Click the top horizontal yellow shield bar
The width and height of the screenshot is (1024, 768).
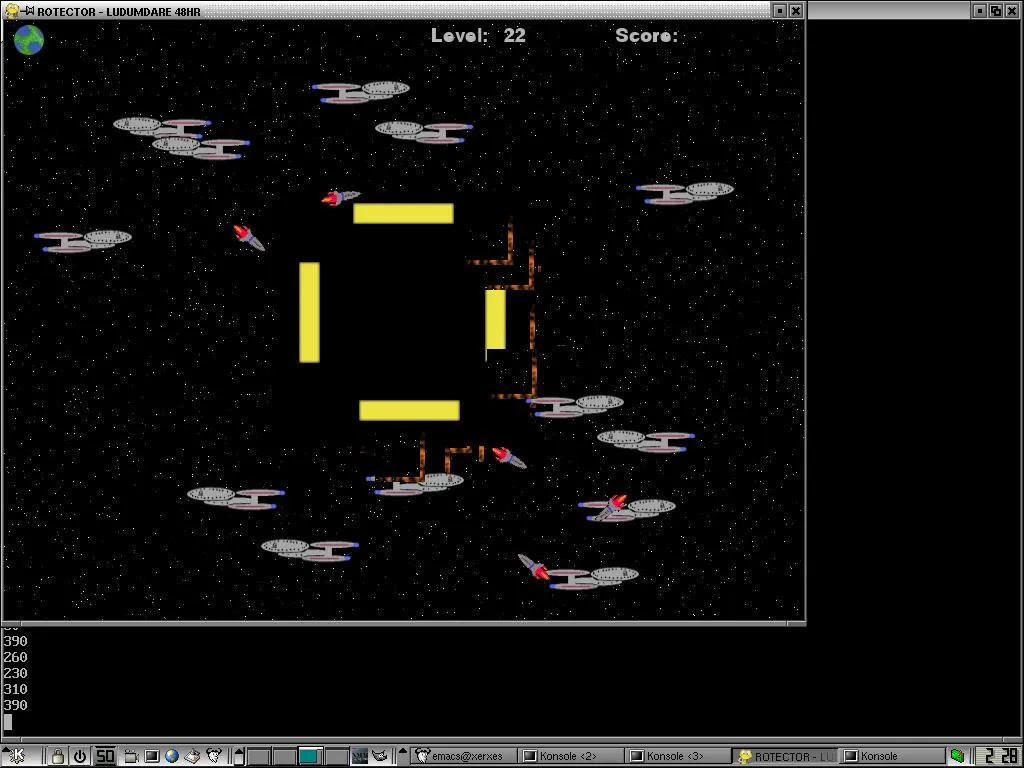pos(403,214)
